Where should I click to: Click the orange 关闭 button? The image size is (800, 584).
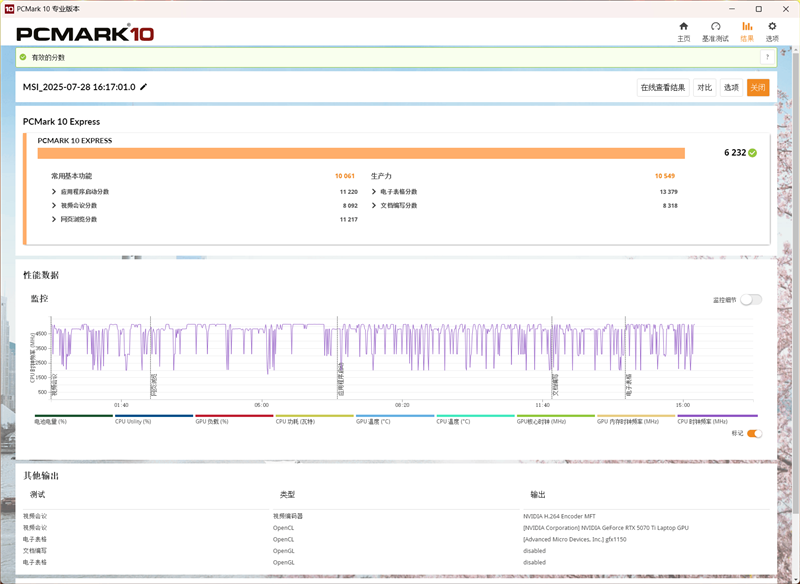(x=758, y=87)
